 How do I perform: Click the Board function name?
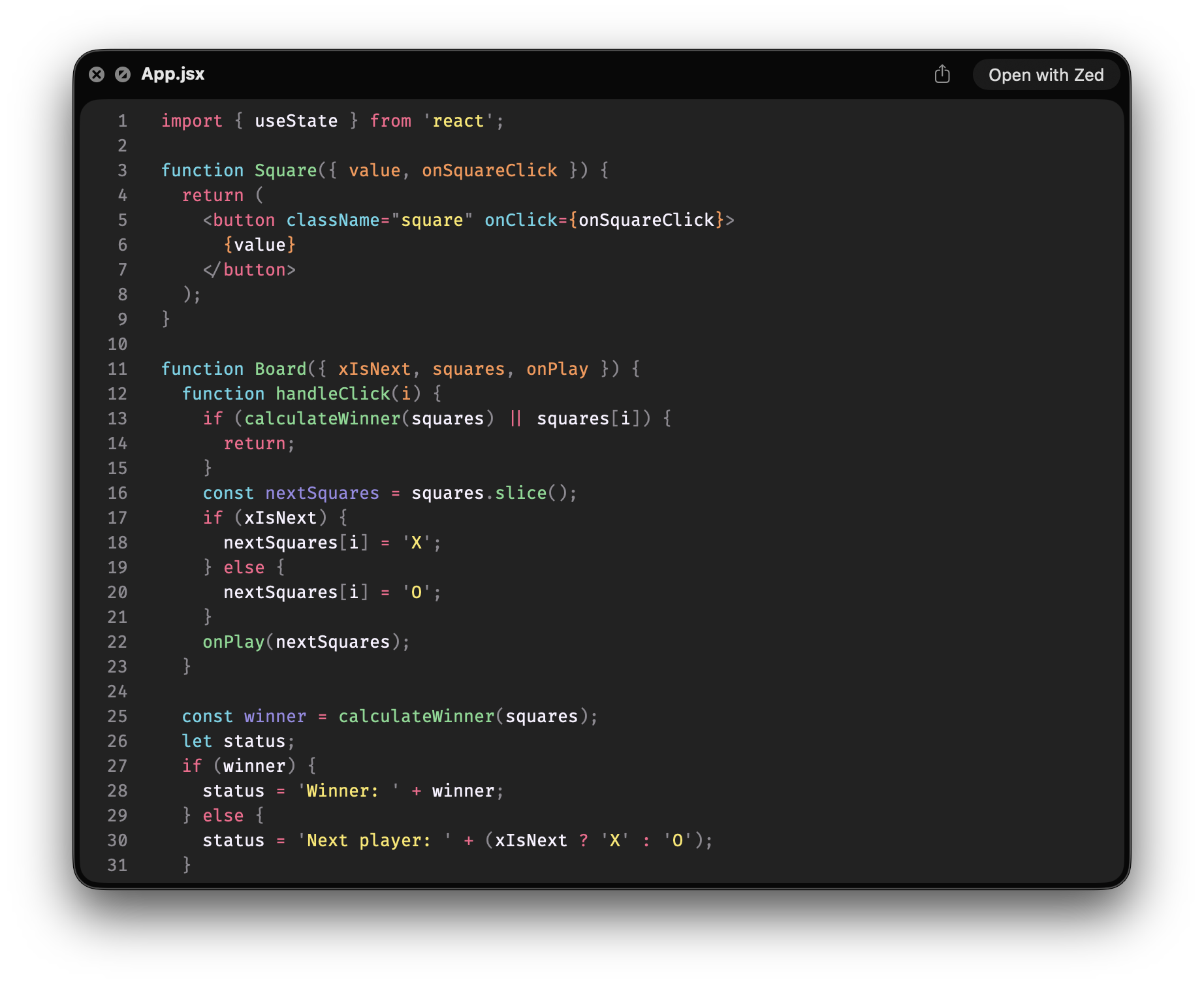pos(280,370)
